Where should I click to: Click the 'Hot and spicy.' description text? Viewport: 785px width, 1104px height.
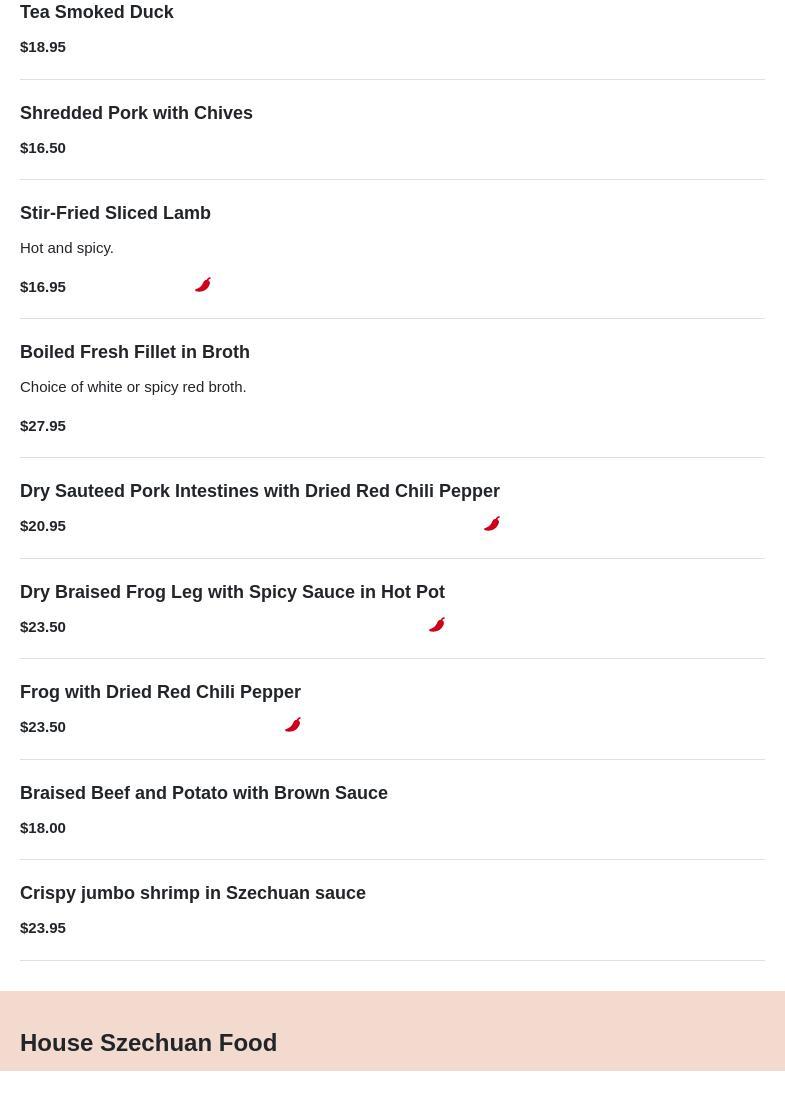coord(67,247)
